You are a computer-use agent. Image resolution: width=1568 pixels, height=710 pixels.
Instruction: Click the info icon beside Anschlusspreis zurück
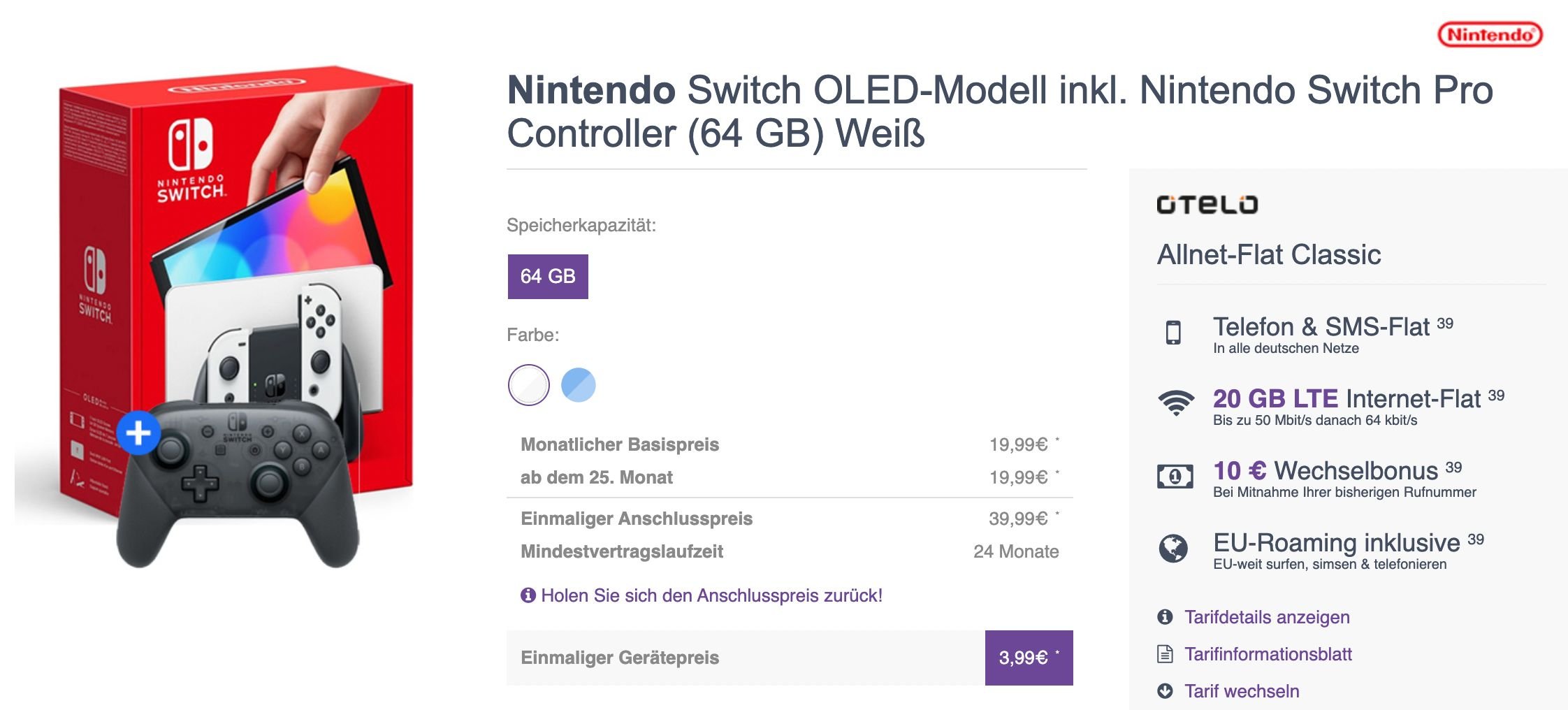point(528,595)
